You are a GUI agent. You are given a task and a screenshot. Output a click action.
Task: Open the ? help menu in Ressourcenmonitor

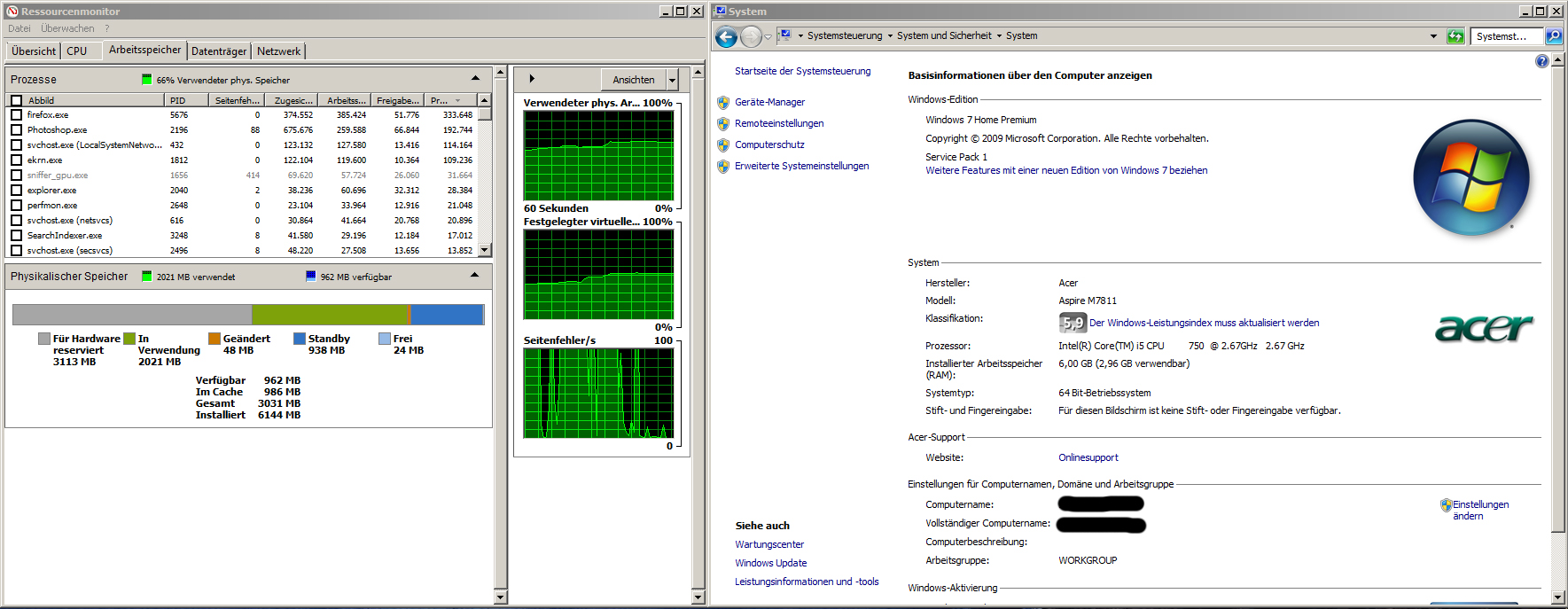pyautogui.click(x=107, y=29)
